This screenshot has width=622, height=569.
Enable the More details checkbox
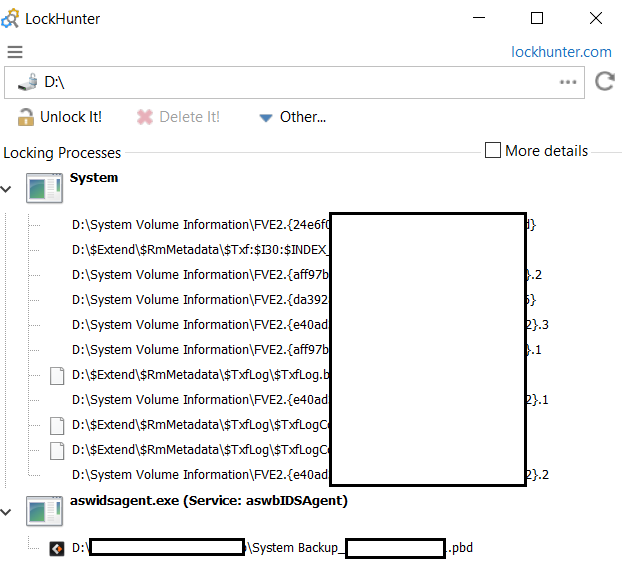(493, 150)
